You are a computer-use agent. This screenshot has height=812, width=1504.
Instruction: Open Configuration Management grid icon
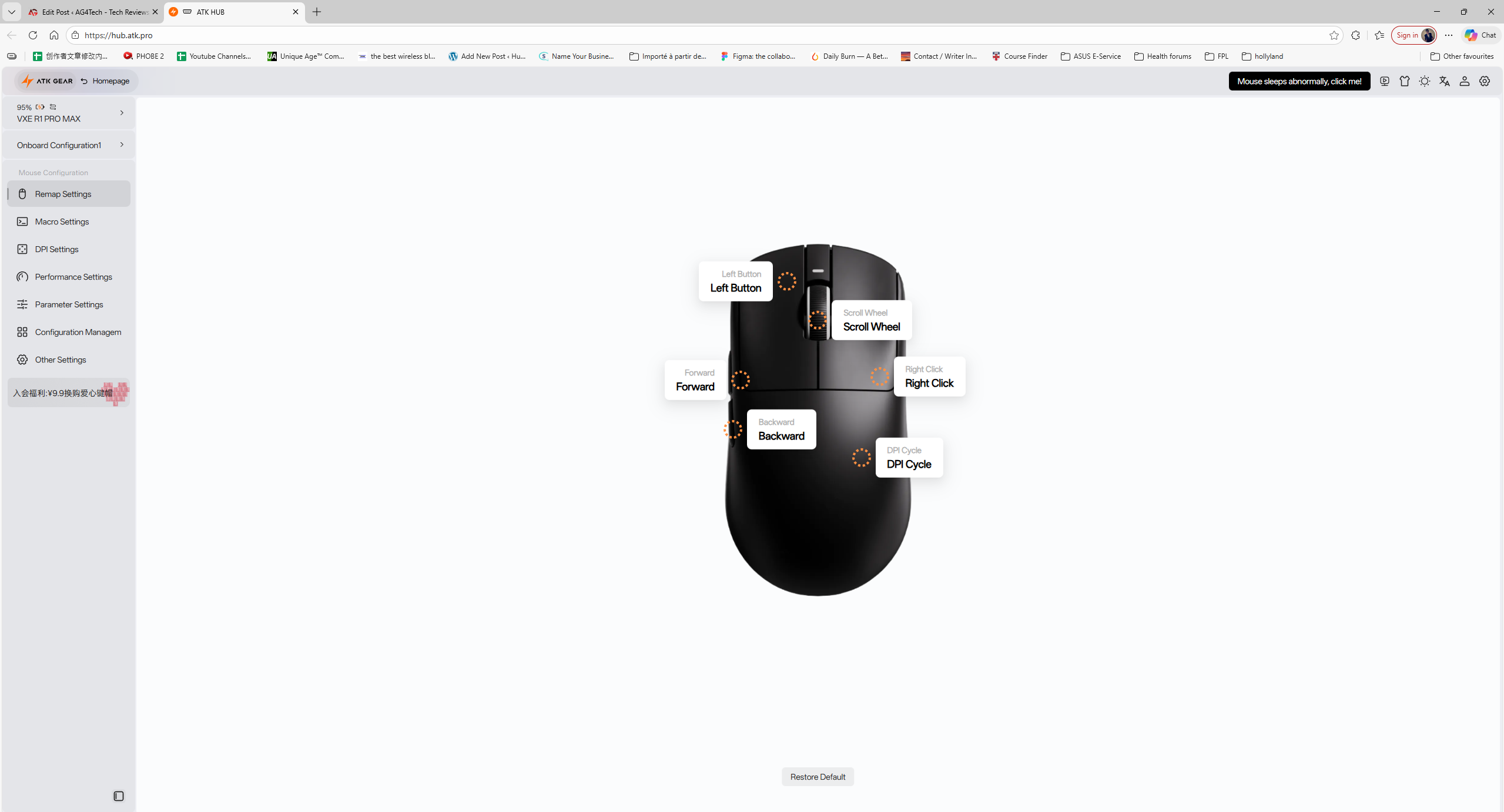22,332
